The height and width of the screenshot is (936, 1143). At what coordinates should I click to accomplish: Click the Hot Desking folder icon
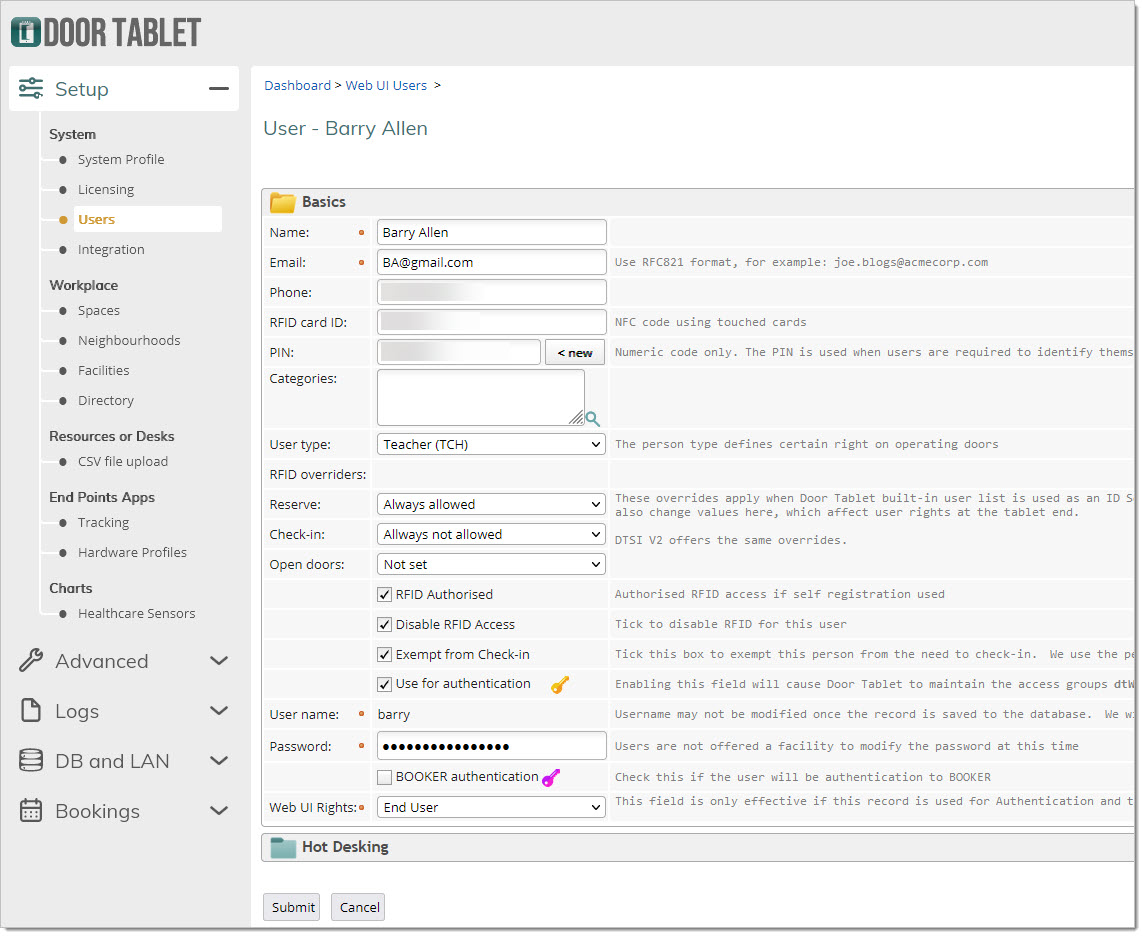pos(283,847)
